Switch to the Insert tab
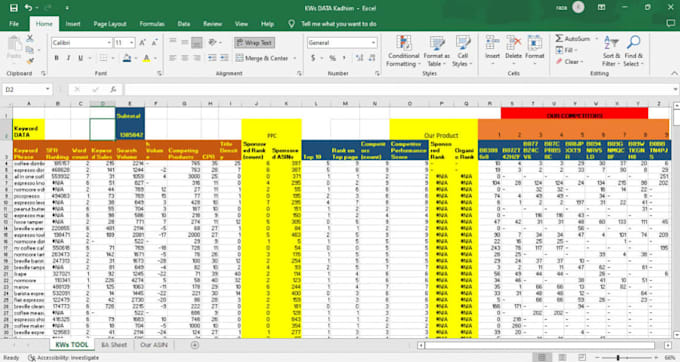The image size is (680, 362). pos(73,24)
